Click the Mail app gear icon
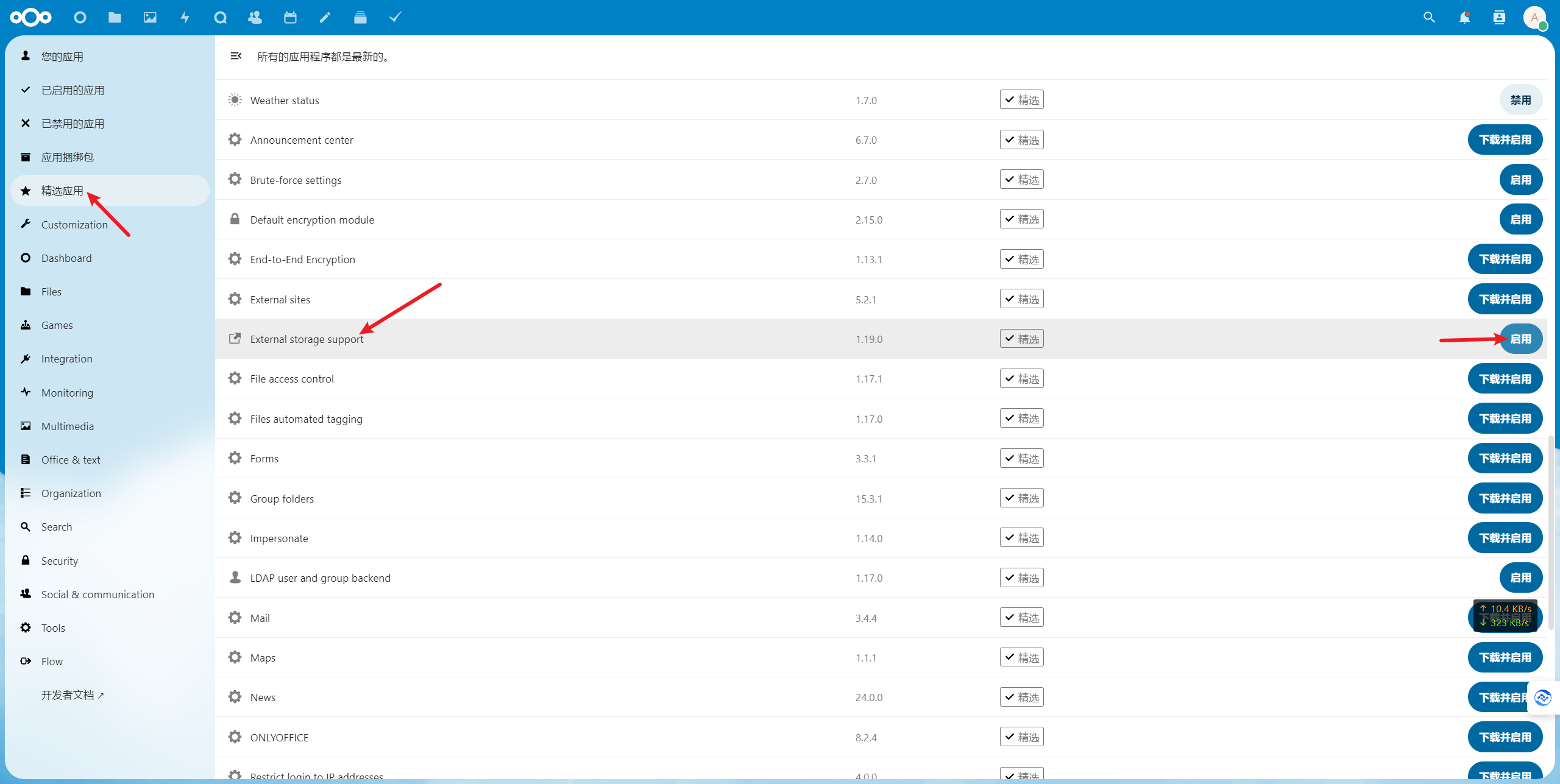This screenshot has height=784, width=1560. (235, 618)
